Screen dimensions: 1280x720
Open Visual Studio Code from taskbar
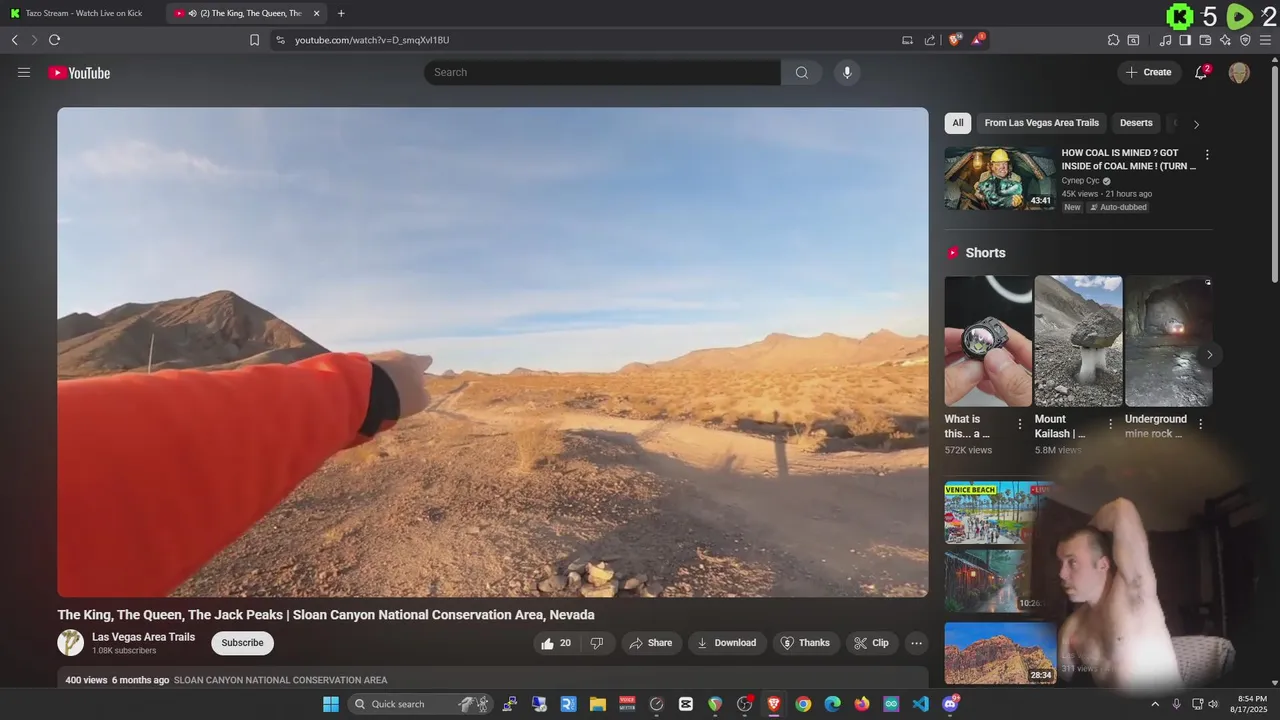pyautogui.click(x=921, y=704)
